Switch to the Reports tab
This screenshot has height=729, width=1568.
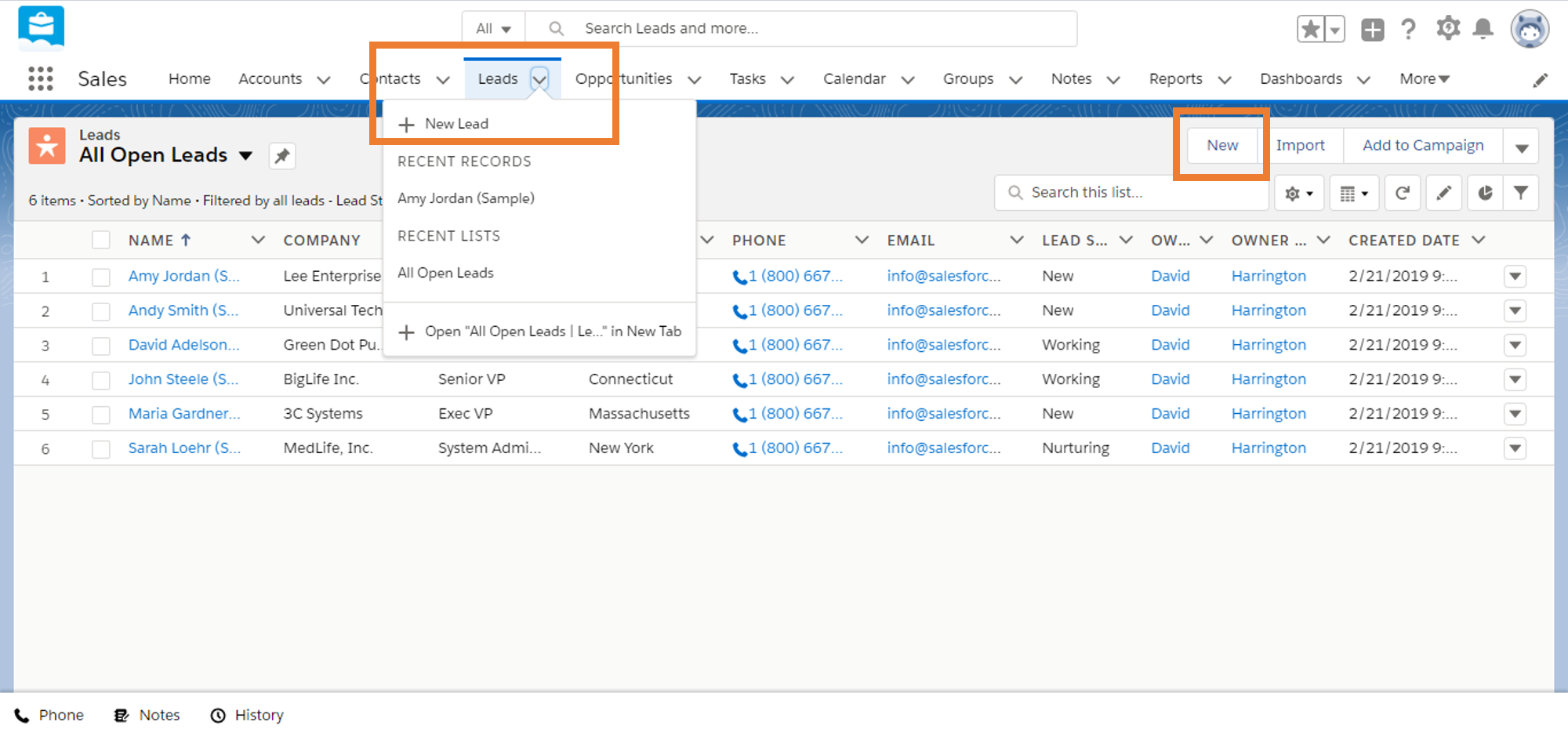click(x=1175, y=79)
